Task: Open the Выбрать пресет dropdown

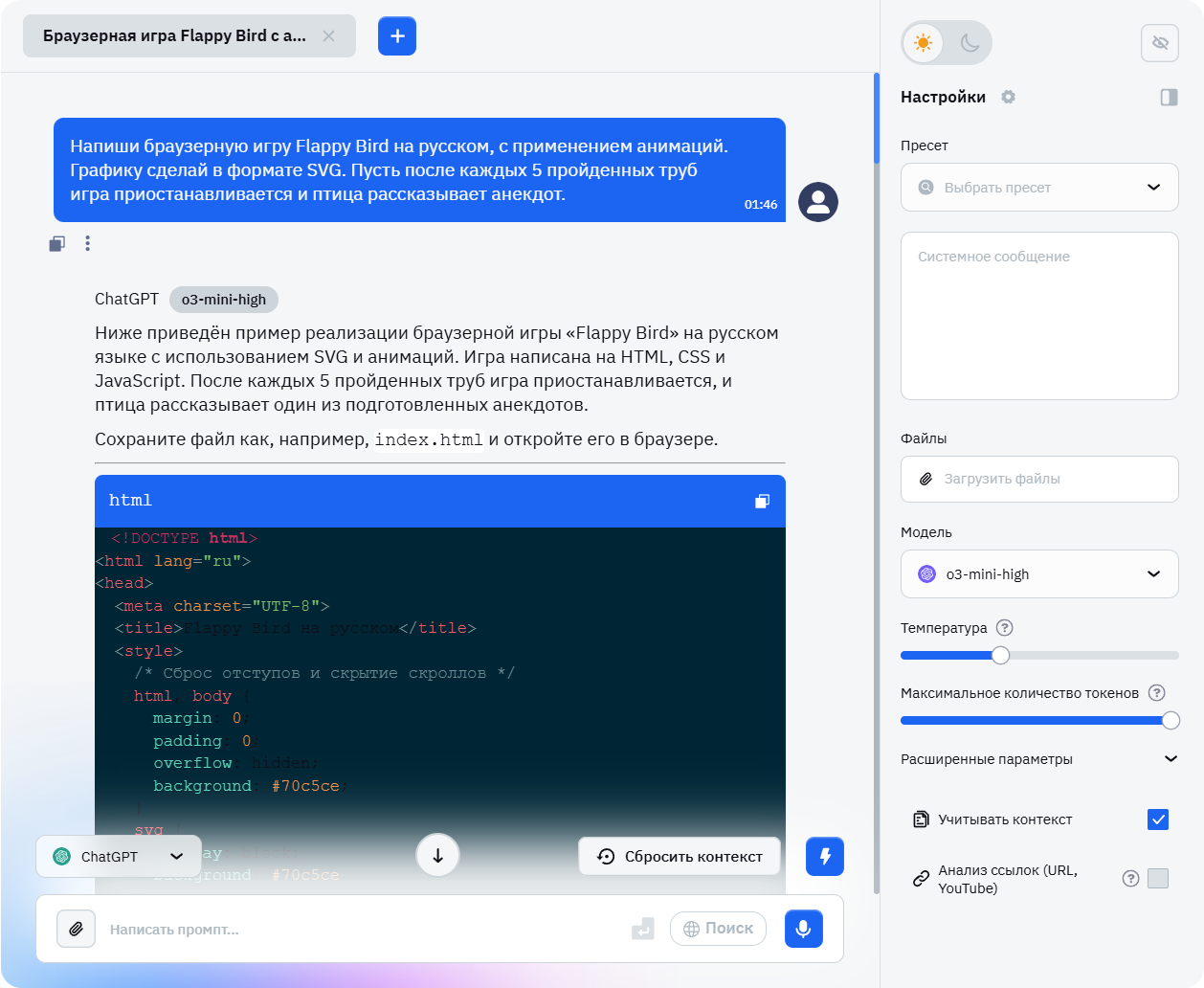Action: 1039,188
